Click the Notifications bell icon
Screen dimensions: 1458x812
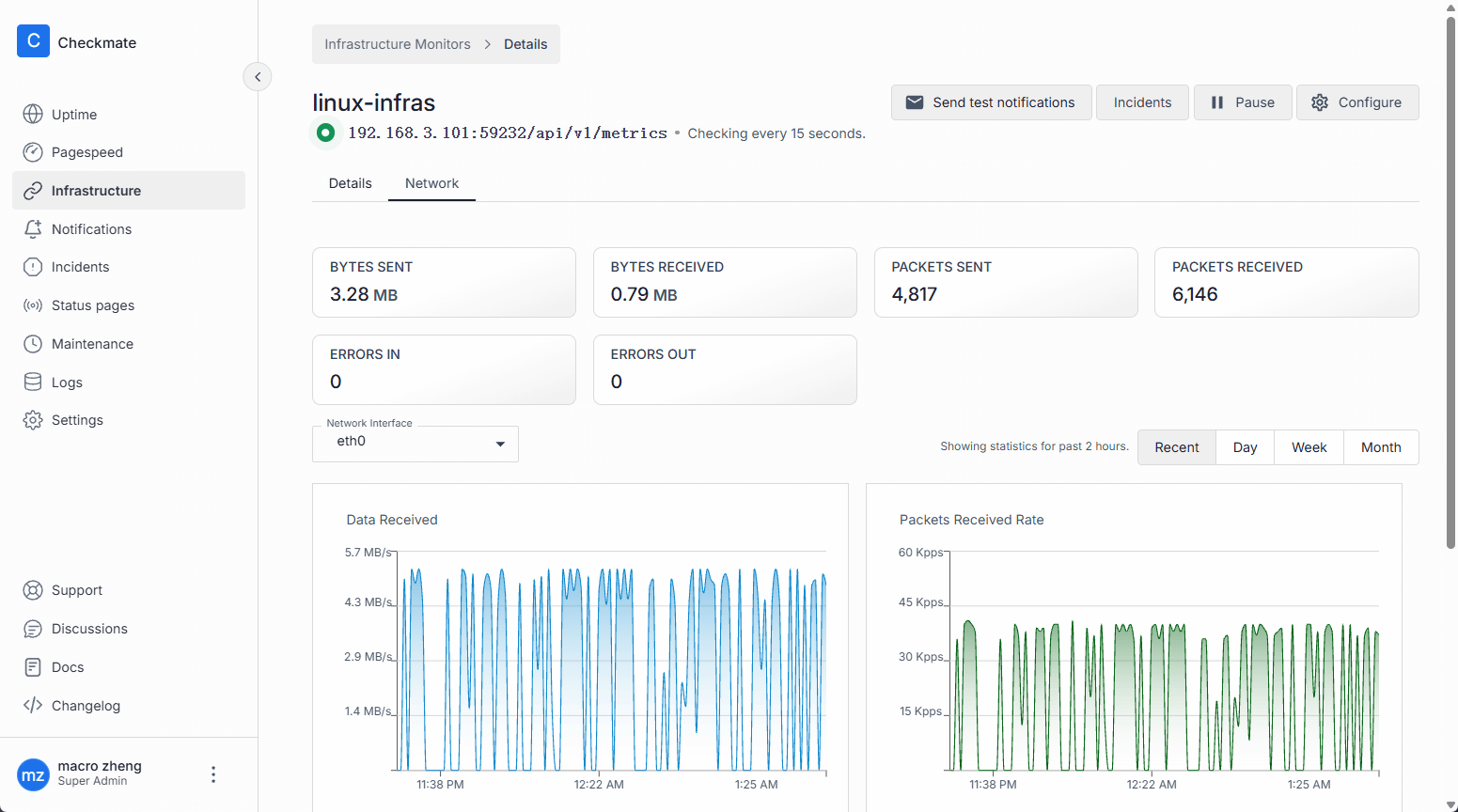[x=33, y=229]
